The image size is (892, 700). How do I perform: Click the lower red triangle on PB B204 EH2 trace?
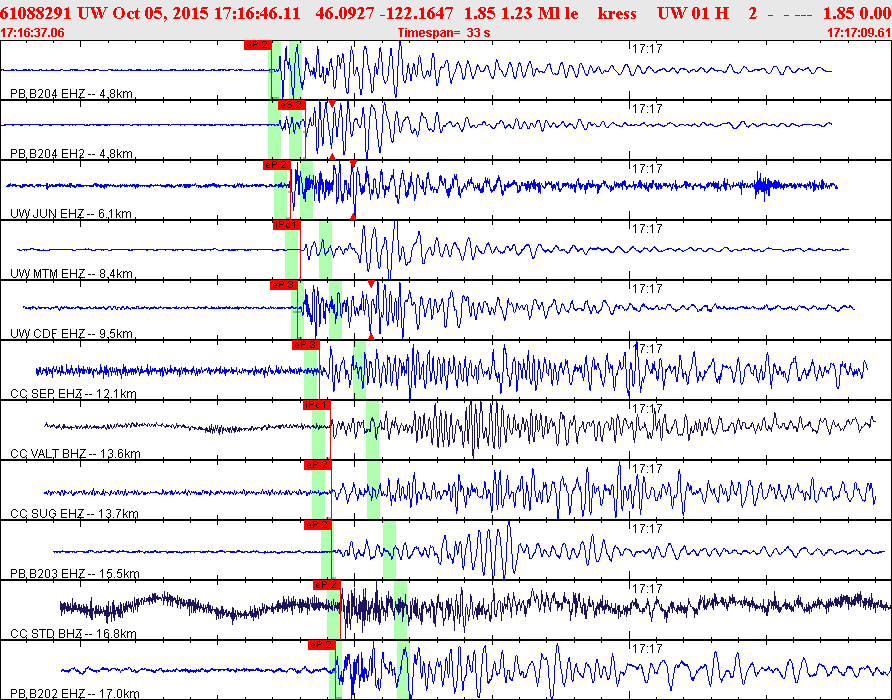332,156
